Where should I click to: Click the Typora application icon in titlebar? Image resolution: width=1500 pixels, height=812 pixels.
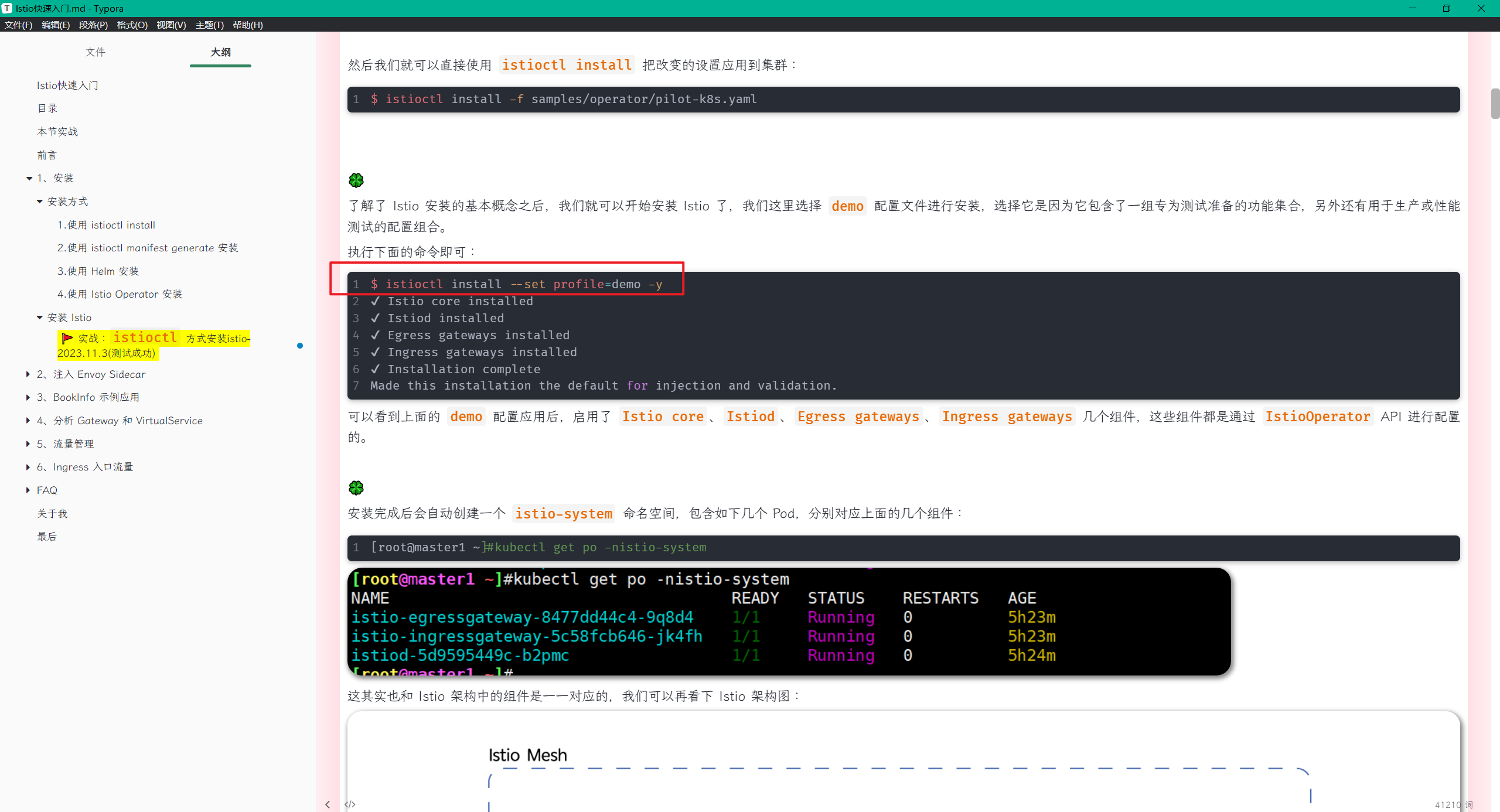pyautogui.click(x=7, y=7)
